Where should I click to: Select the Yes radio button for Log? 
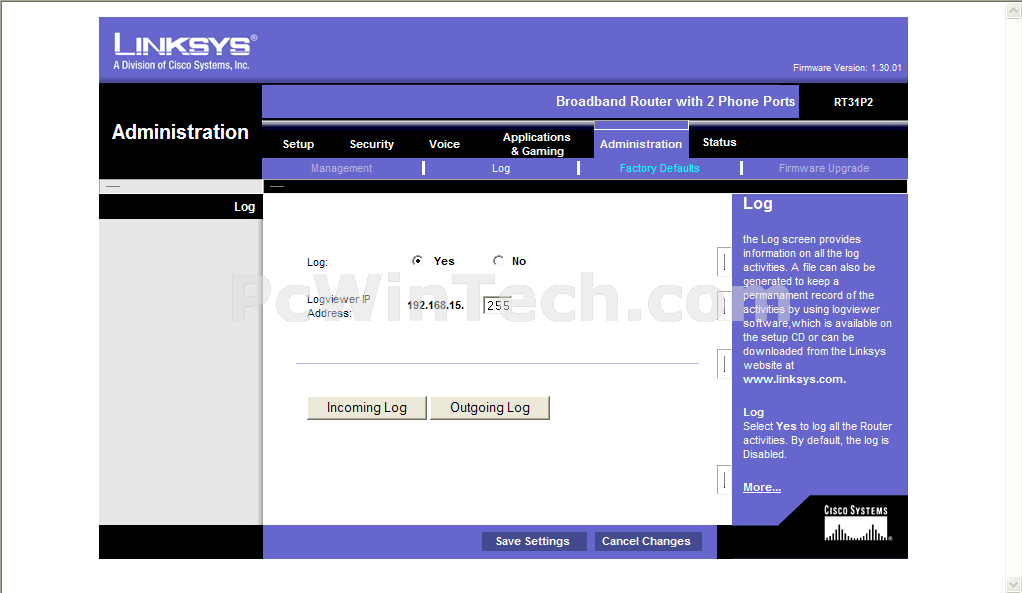pyautogui.click(x=417, y=261)
